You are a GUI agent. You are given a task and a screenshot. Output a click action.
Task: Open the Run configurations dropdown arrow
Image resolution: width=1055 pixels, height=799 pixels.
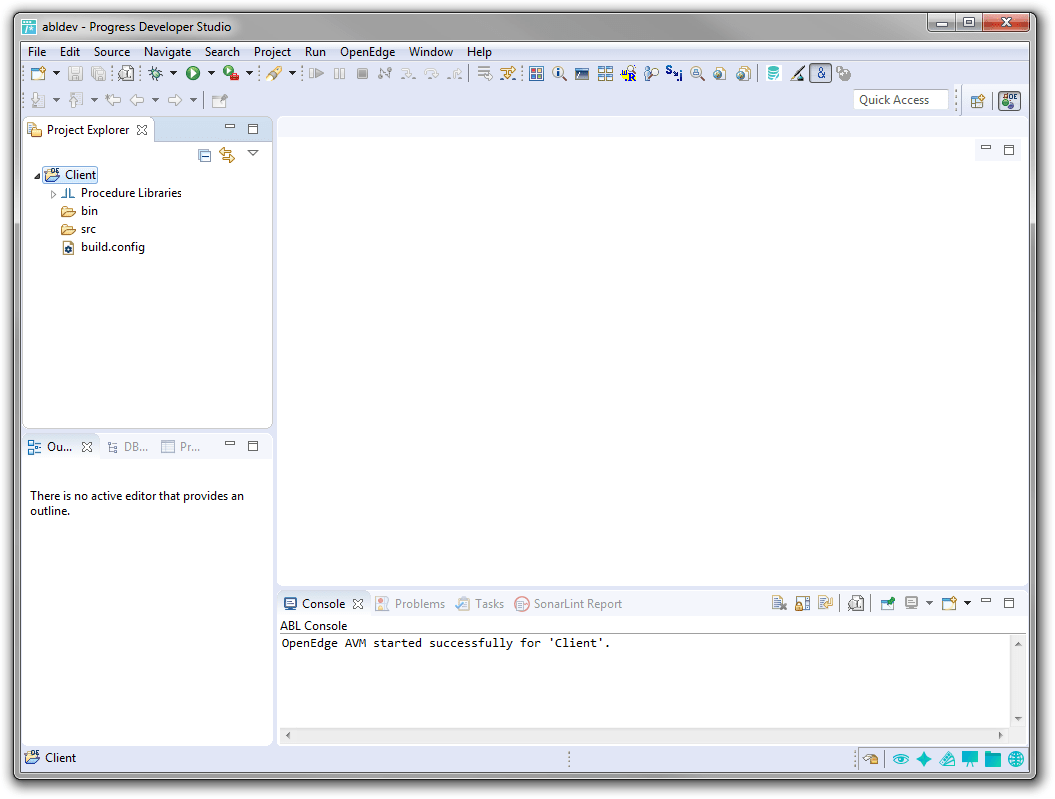click(211, 73)
